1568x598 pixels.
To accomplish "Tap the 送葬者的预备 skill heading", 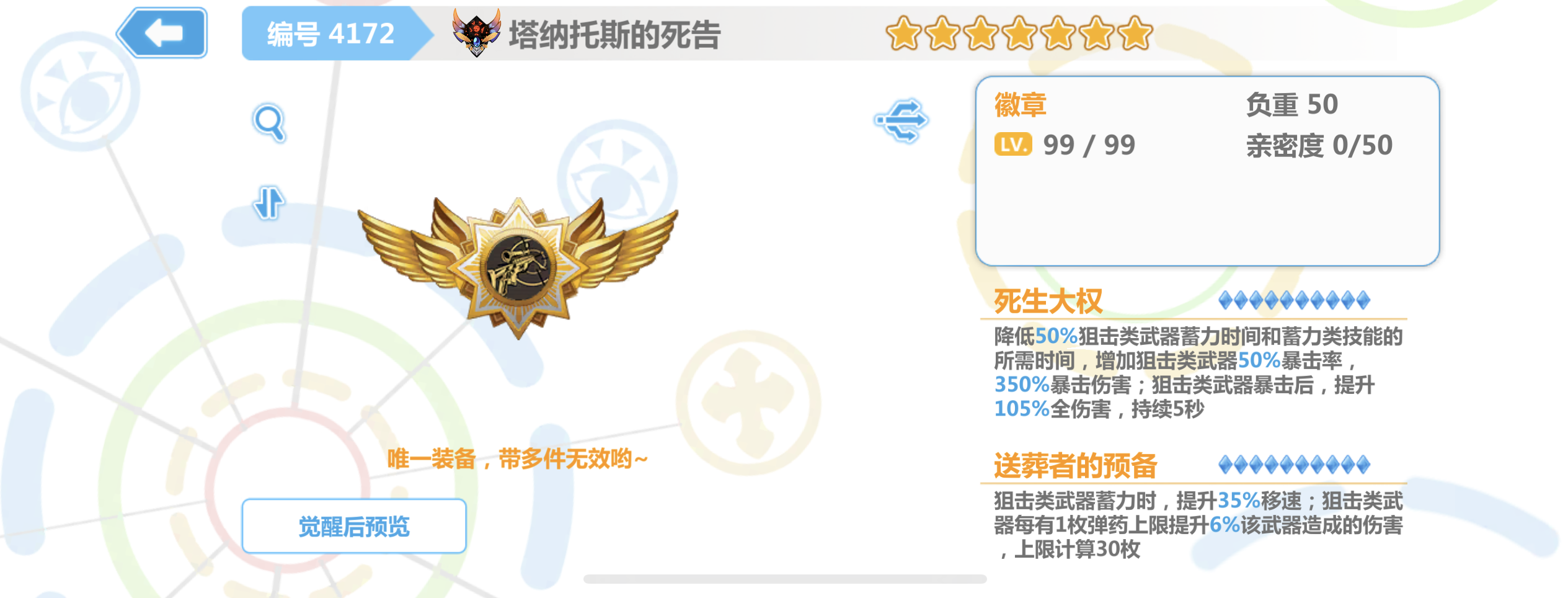I will 1076,466.
